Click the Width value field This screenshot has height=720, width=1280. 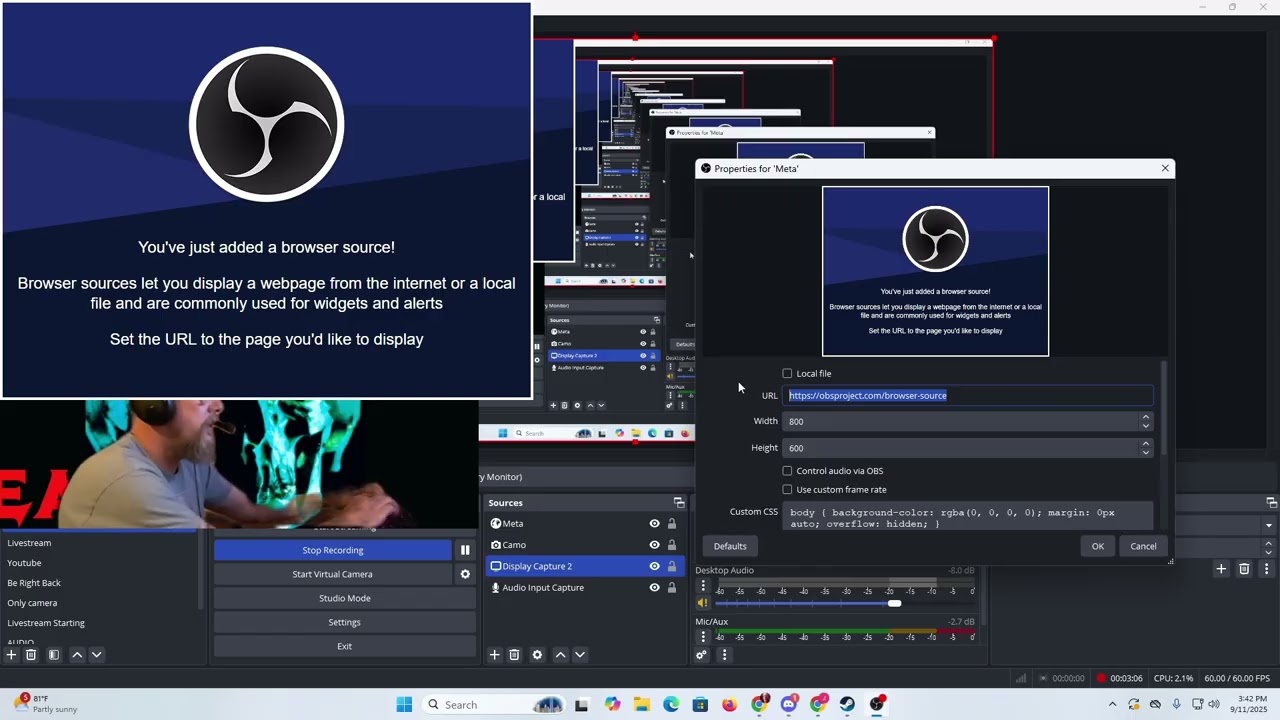(x=961, y=422)
